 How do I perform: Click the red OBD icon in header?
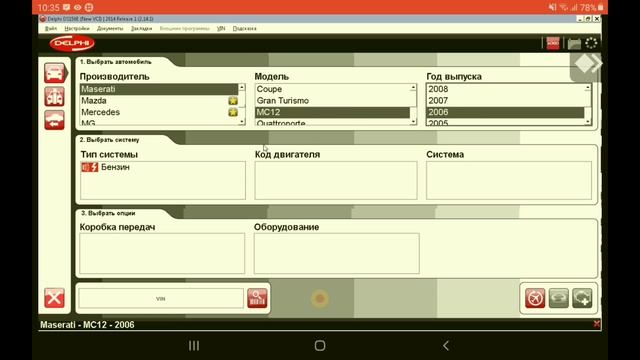[553, 43]
